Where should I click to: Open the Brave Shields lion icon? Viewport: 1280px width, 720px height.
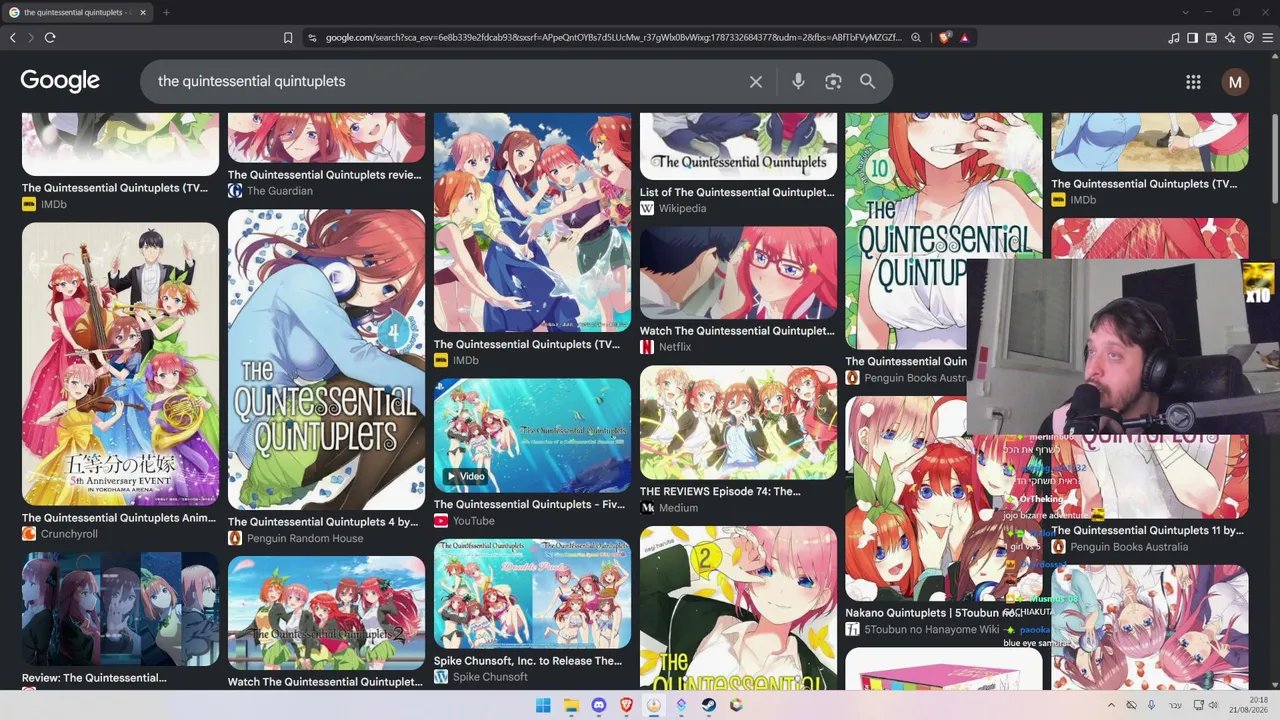944,38
